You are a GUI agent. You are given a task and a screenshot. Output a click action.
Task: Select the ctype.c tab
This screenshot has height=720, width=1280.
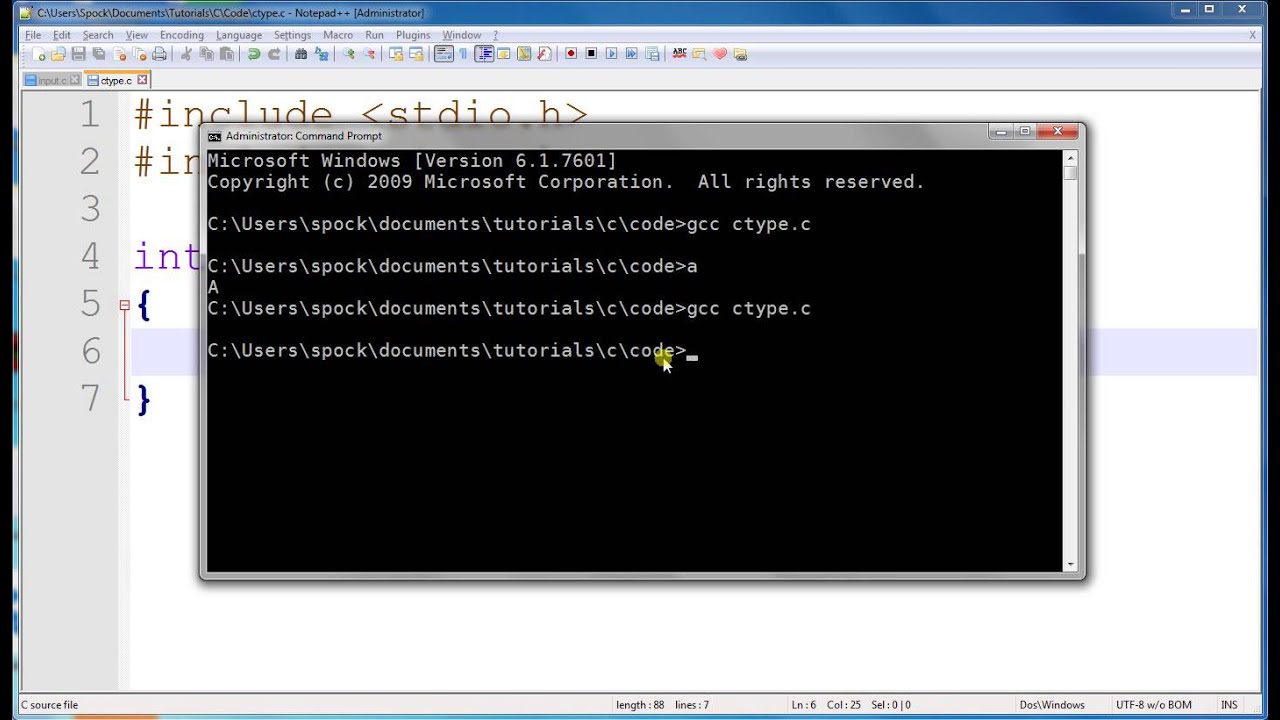(116, 81)
